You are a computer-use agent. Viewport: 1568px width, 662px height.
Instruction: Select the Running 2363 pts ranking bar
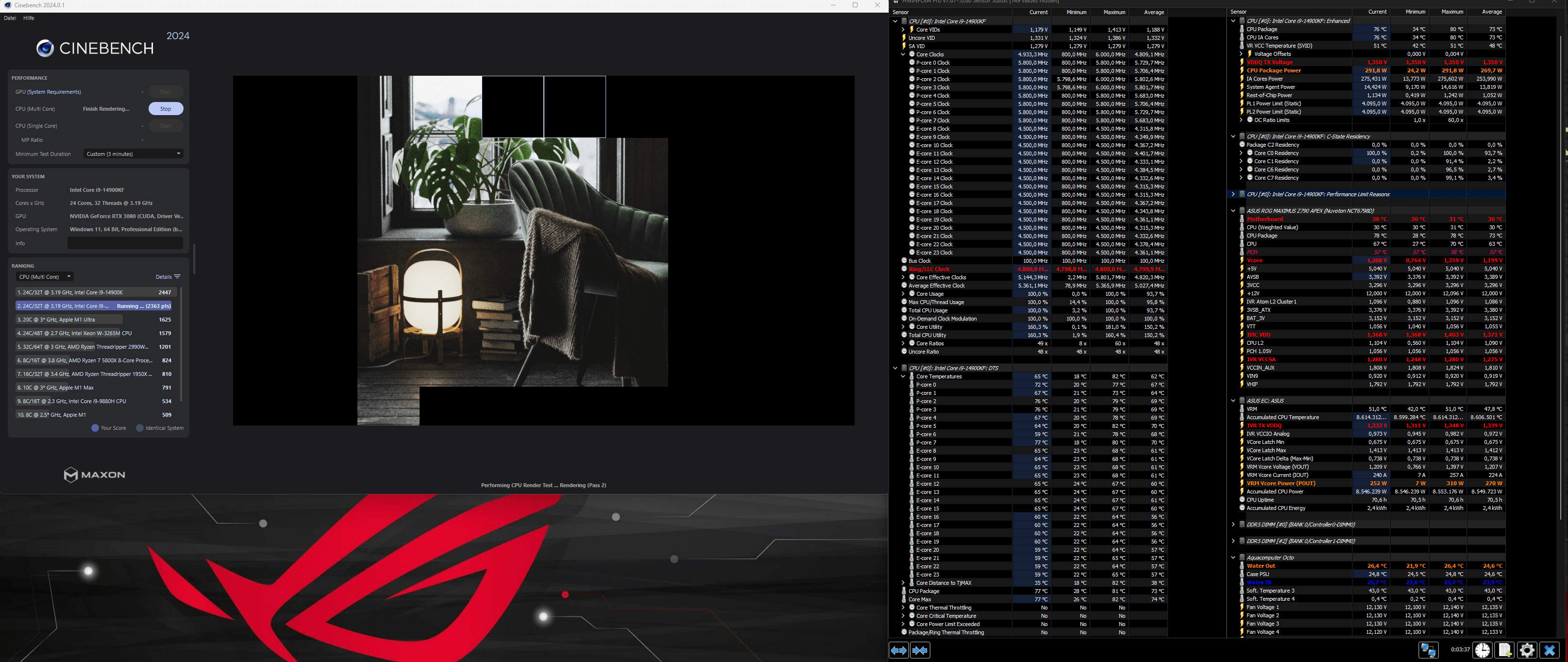[94, 306]
